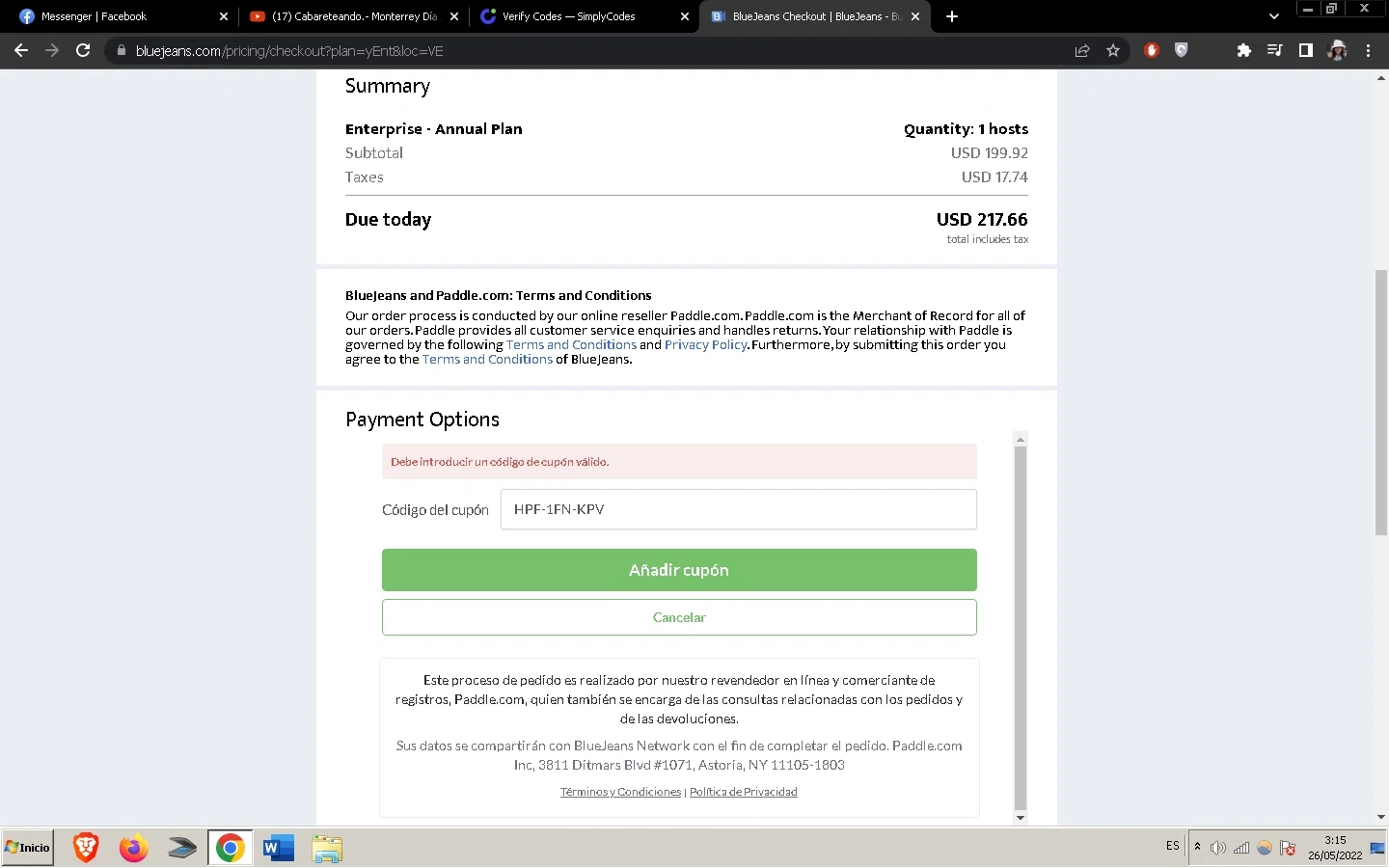Click the page scroll-down arrow
The width and height of the screenshot is (1389, 868).
[x=1381, y=817]
